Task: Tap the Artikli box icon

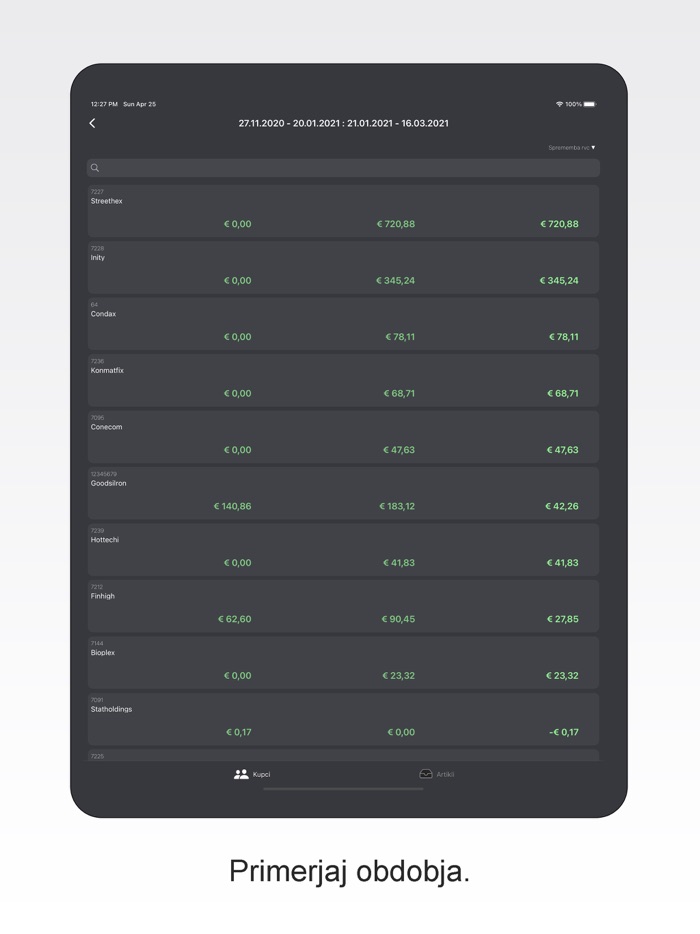Action: point(426,774)
